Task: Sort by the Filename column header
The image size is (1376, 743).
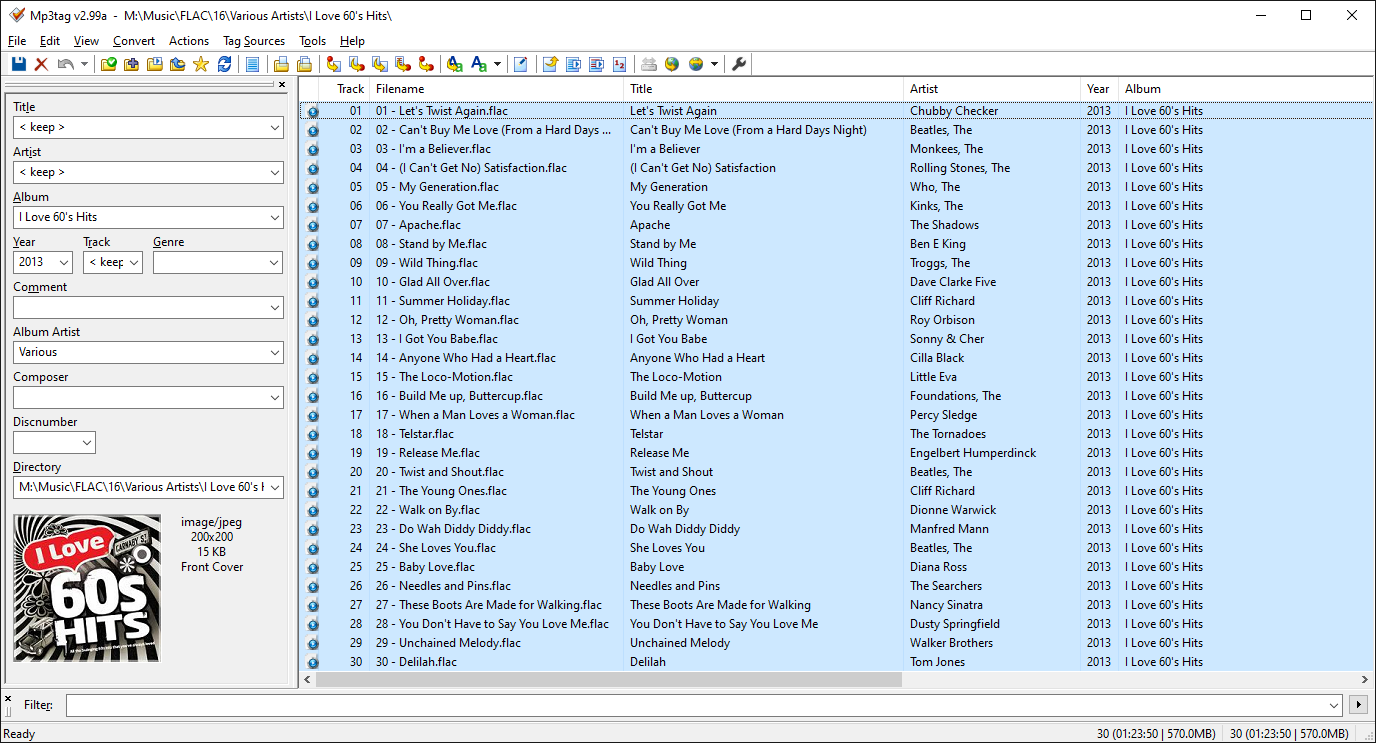Action: pyautogui.click(x=497, y=89)
